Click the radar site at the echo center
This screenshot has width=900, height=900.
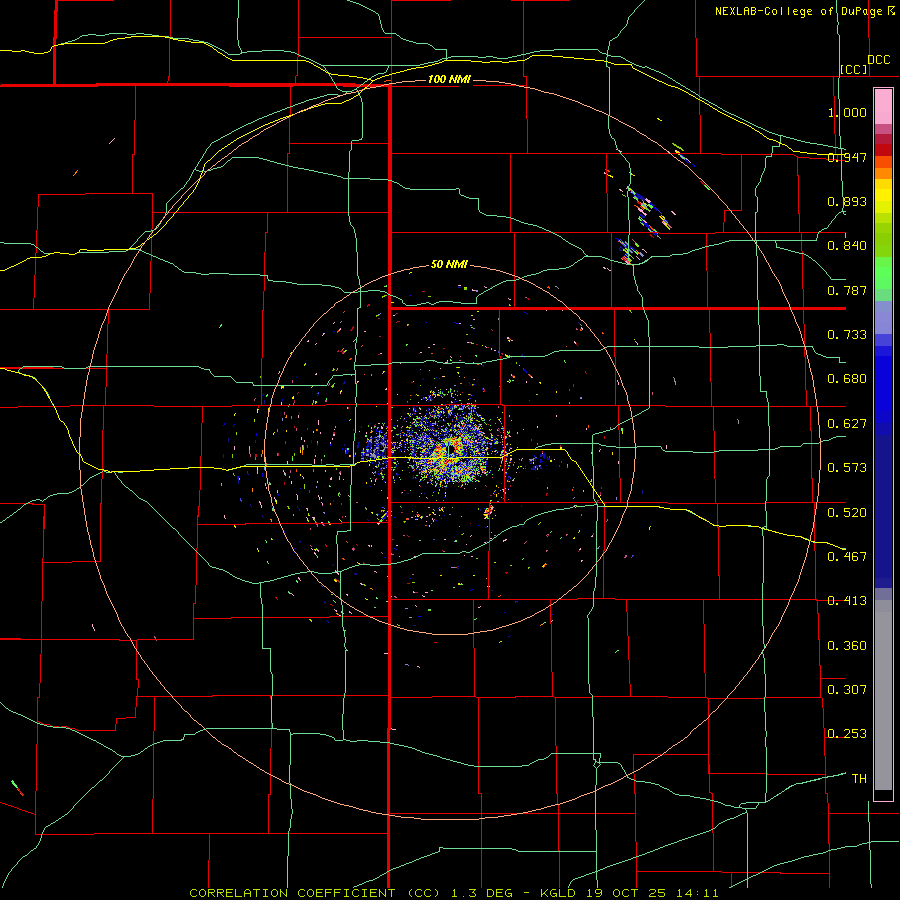(x=452, y=451)
